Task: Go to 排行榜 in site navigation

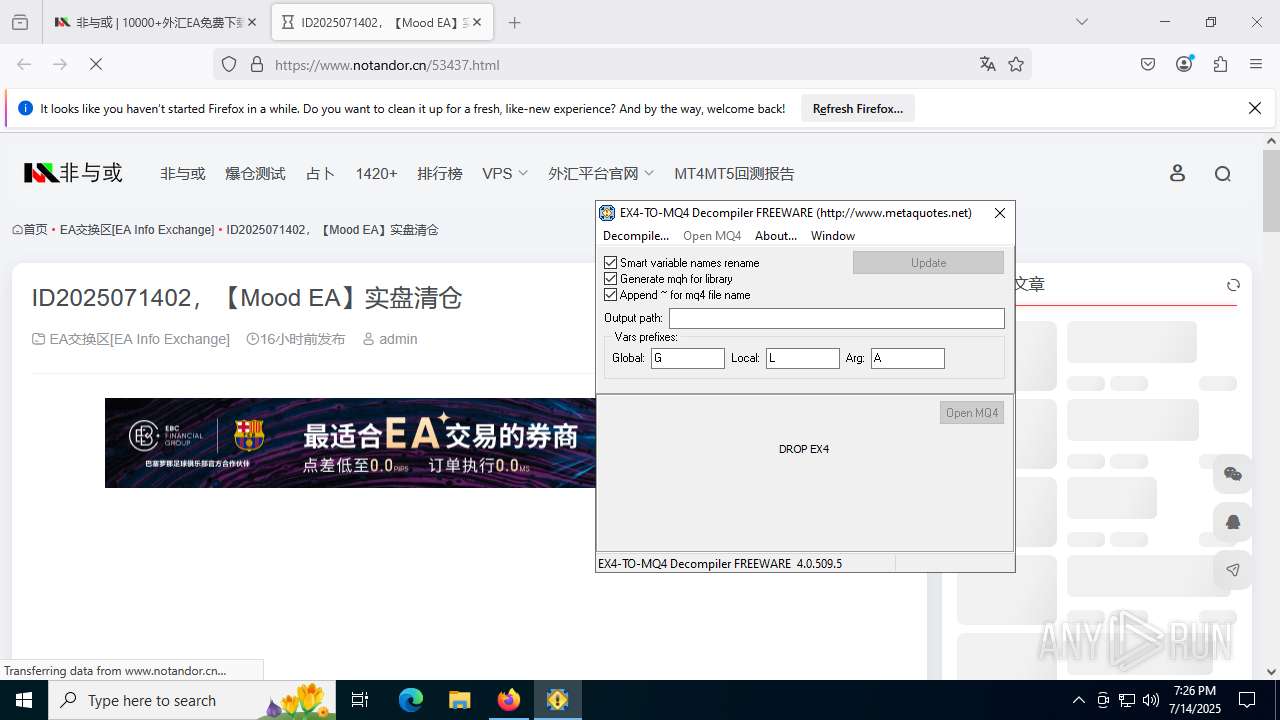Action: [x=440, y=173]
